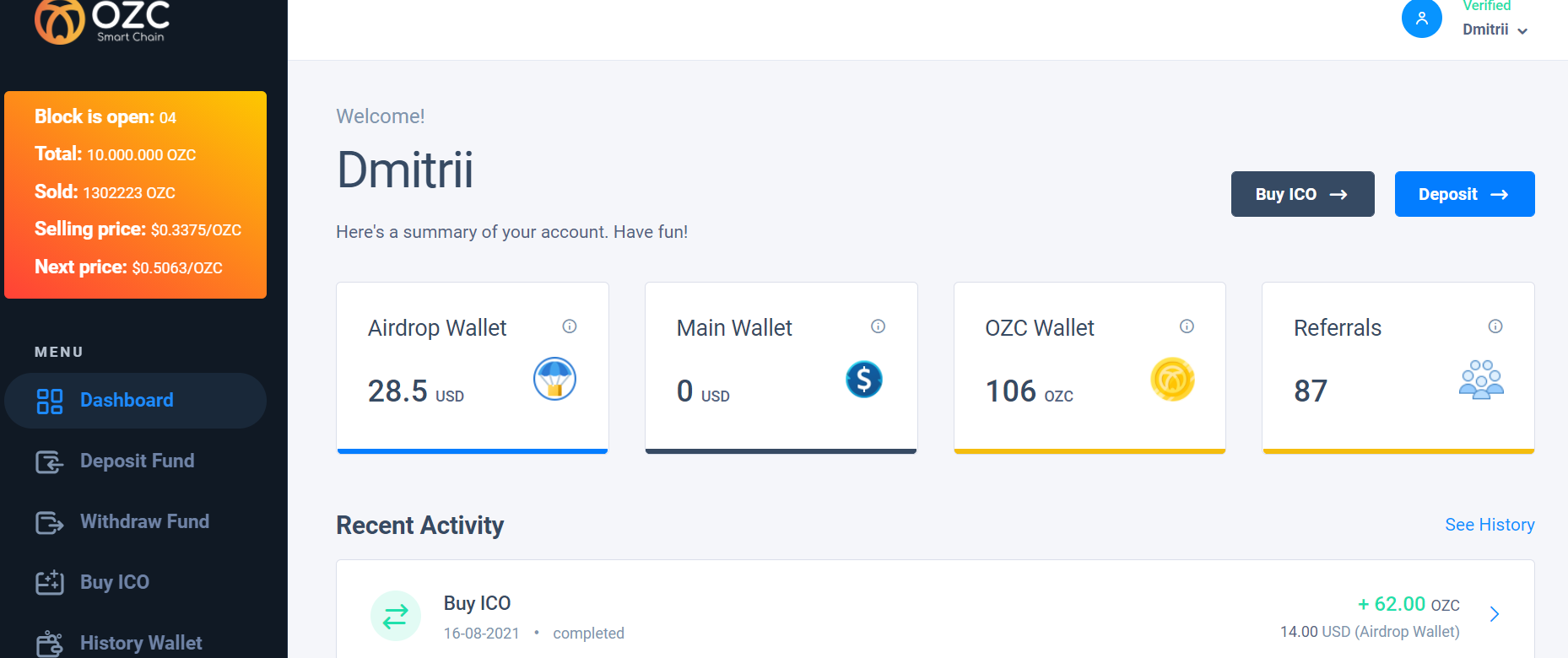
Task: Click the Main Wallet info icon
Action: [x=878, y=326]
